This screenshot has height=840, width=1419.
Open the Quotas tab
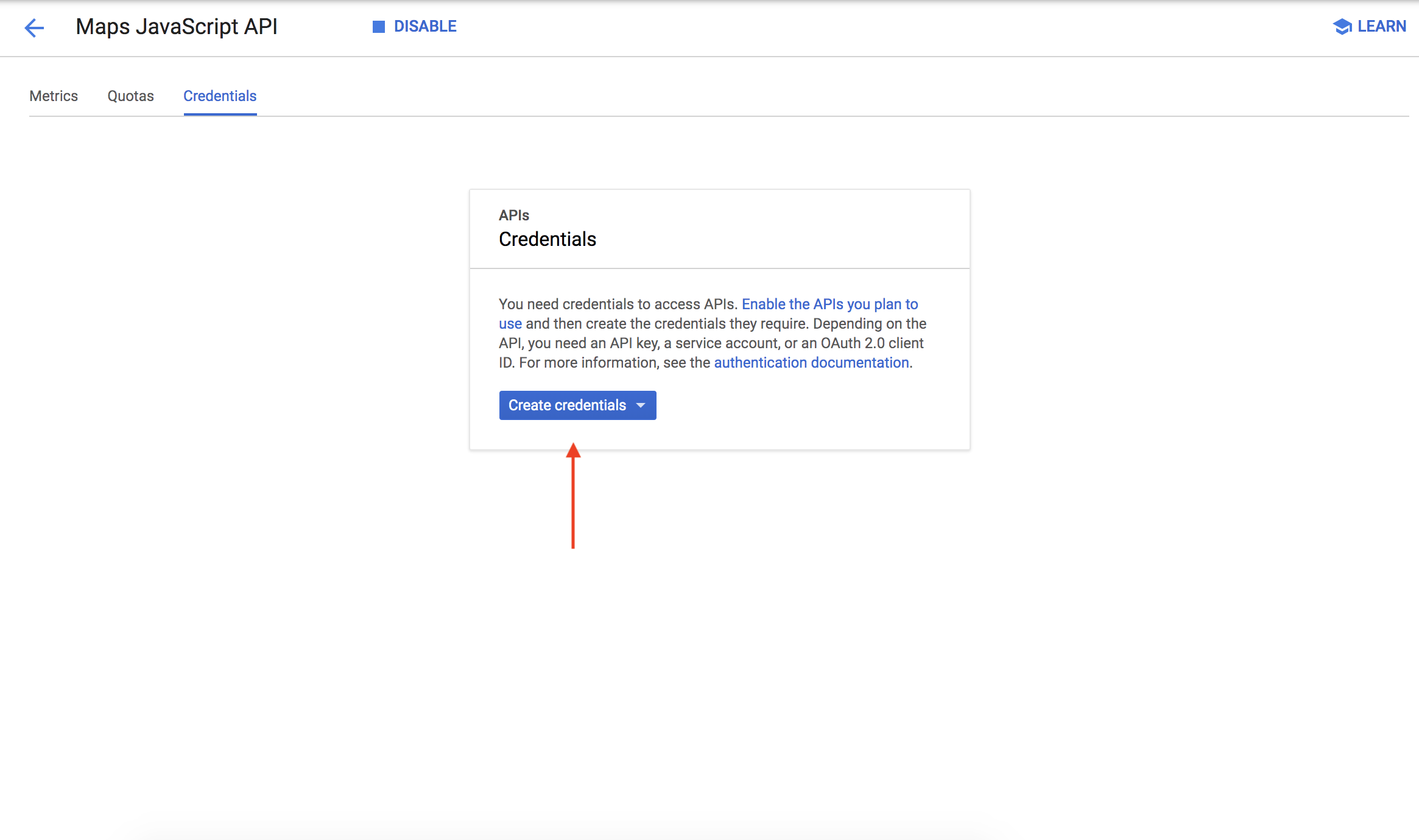coord(130,96)
